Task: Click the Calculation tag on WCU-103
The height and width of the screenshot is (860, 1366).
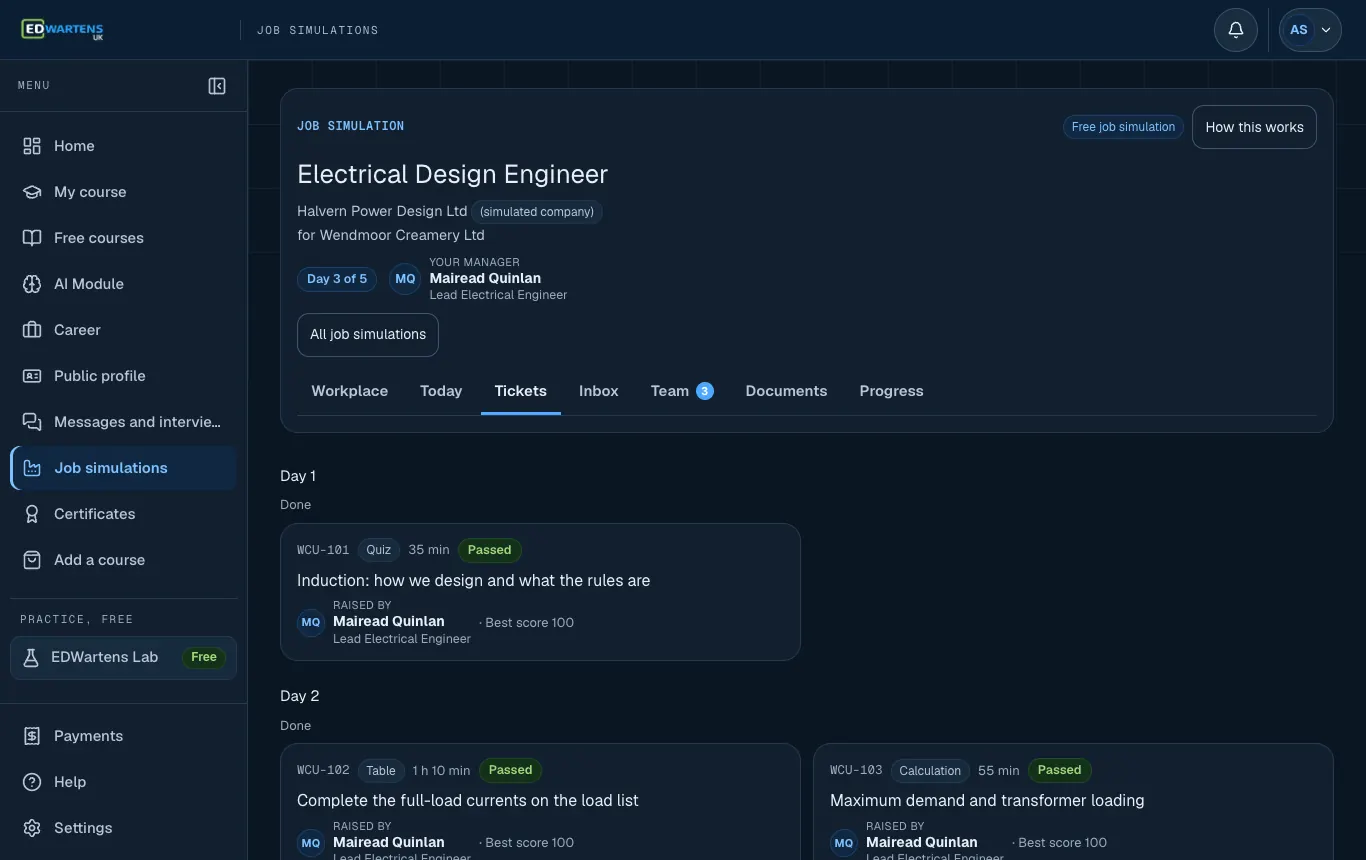Action: (930, 770)
